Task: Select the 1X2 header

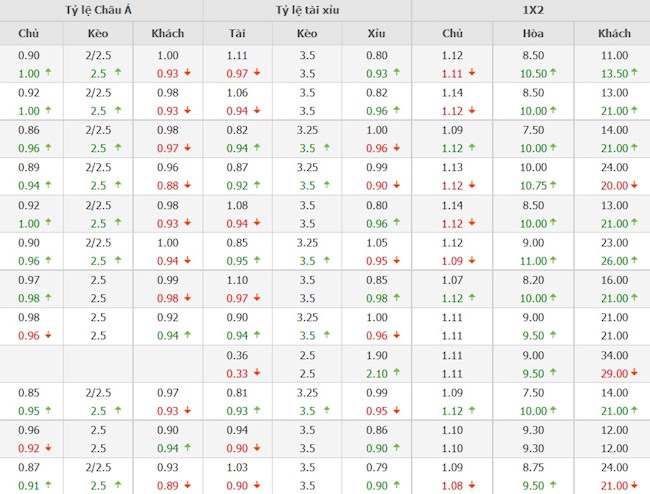Action: tap(530, 11)
